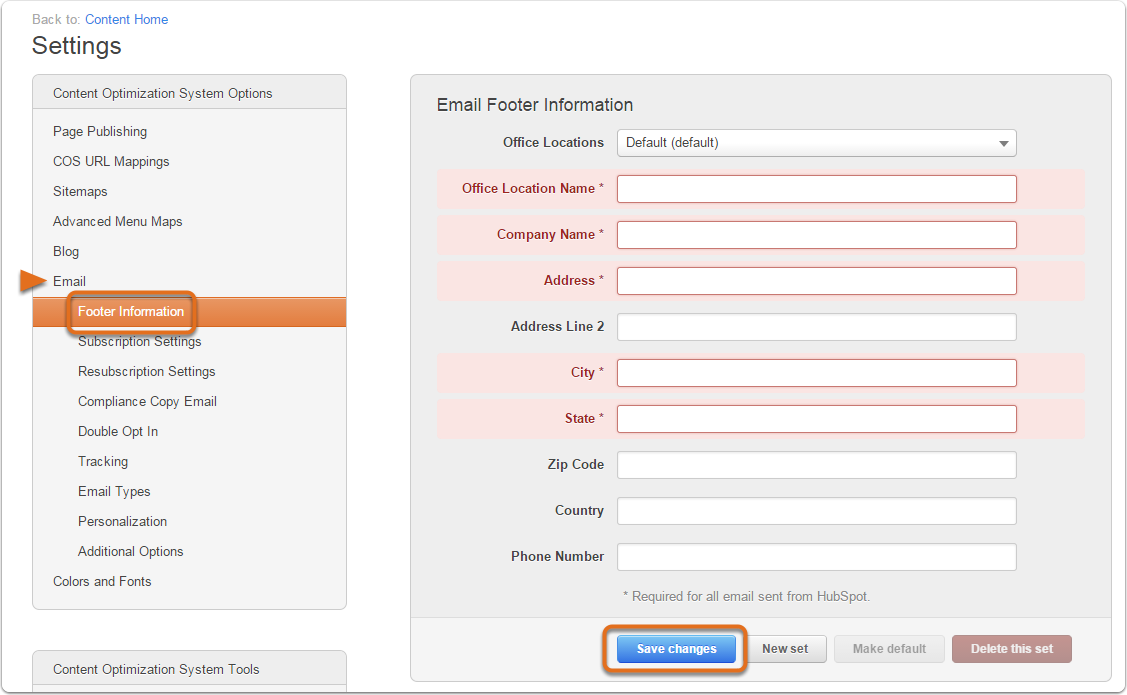The image size is (1127, 695).
Task: Click into the Company Name field
Action: (816, 235)
